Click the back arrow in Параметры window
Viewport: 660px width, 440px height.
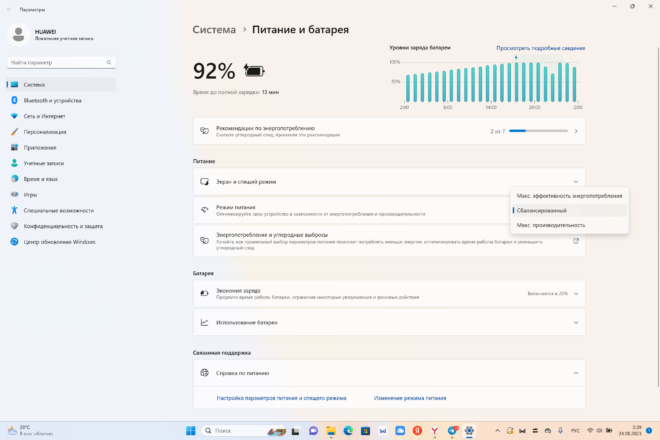[x=9, y=9]
